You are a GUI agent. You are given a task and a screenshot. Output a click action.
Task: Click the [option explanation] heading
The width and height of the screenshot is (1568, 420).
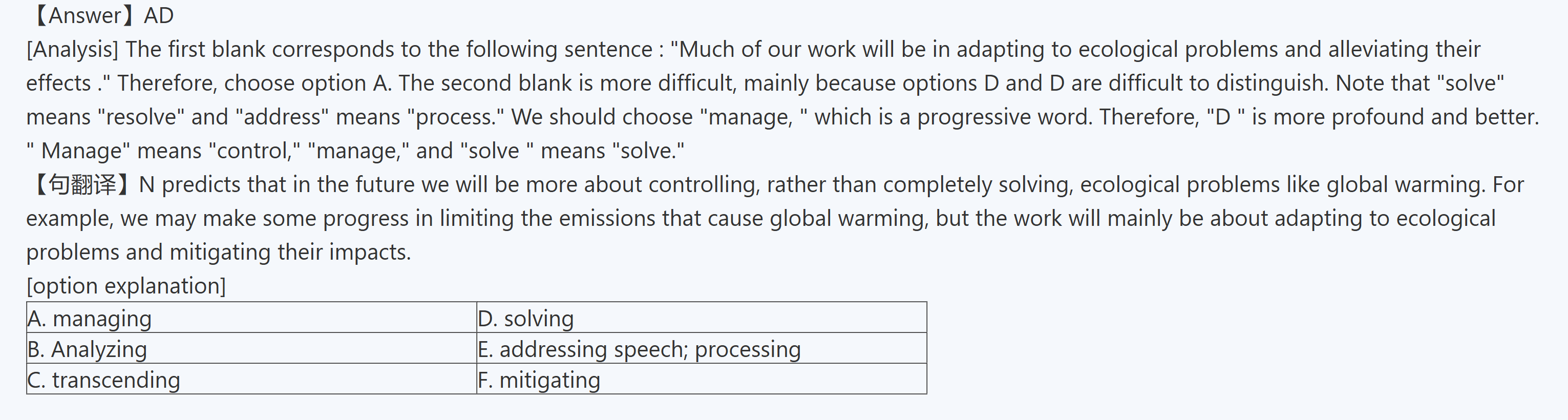click(126, 285)
